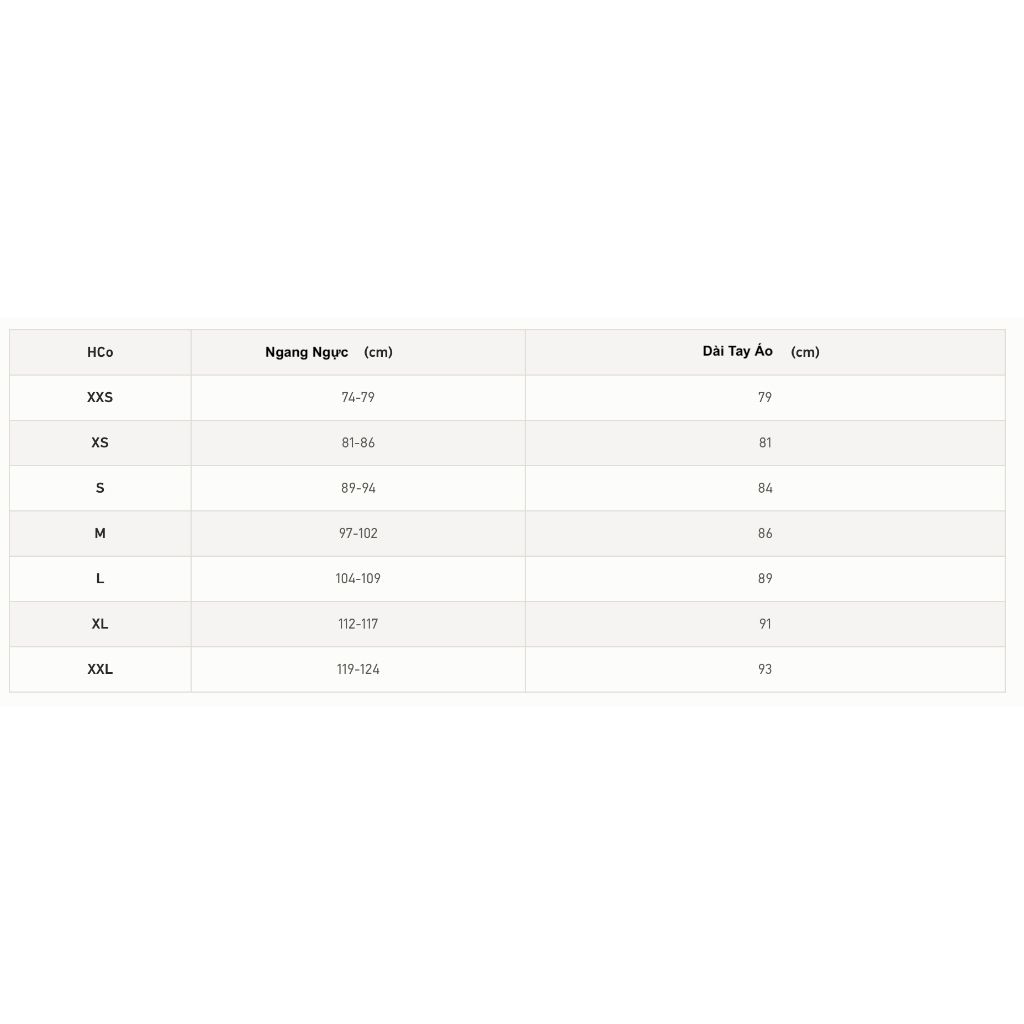Viewport: 1024px width, 1024px height.
Task: Select the 97-102 chest value
Action: click(x=358, y=533)
